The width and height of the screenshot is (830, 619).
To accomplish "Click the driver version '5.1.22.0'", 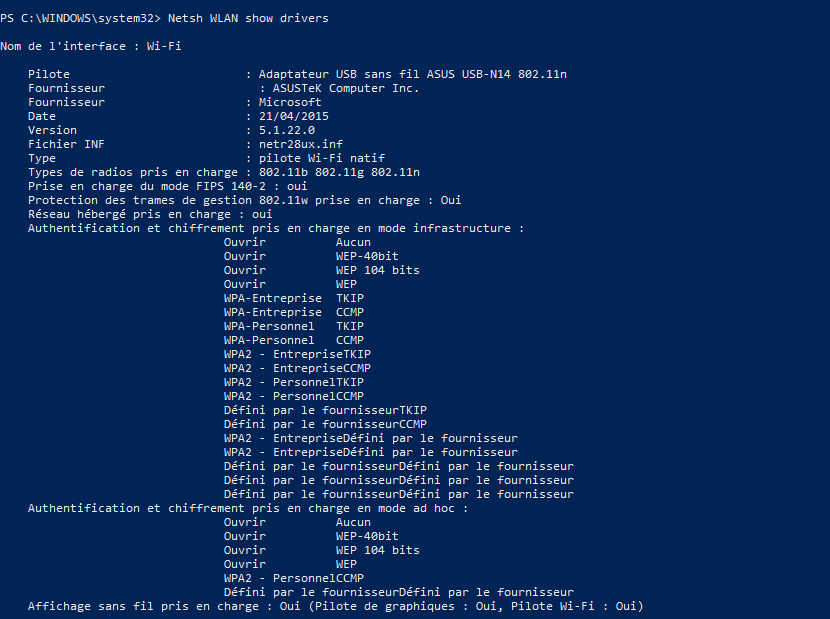I will 286,130.
